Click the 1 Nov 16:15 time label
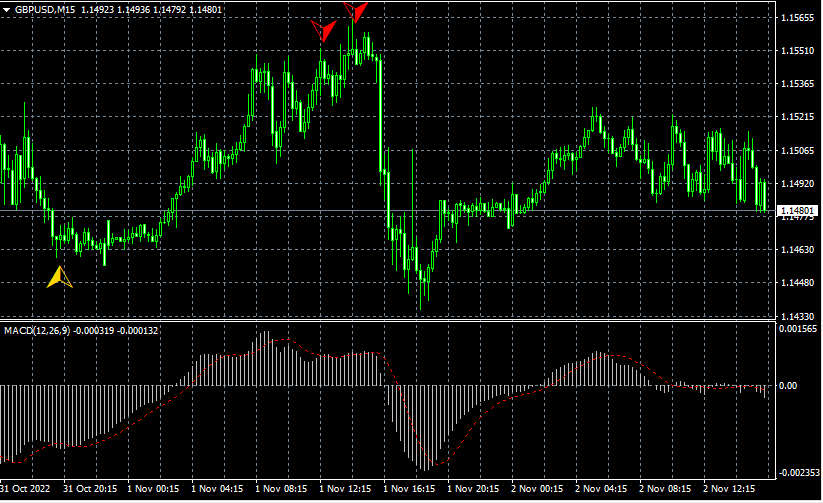 409,489
